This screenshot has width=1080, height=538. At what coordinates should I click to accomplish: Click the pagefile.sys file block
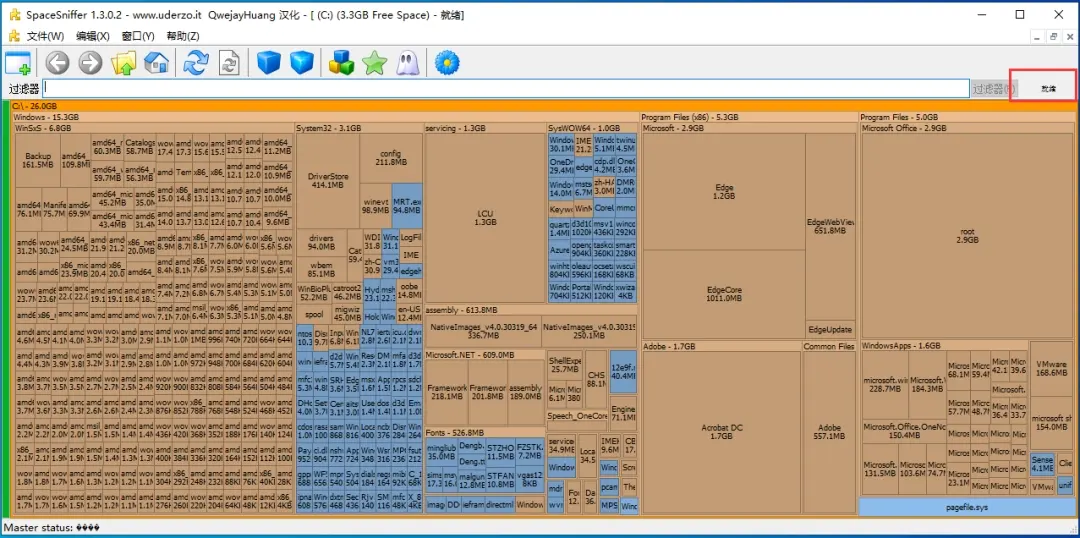(966, 507)
